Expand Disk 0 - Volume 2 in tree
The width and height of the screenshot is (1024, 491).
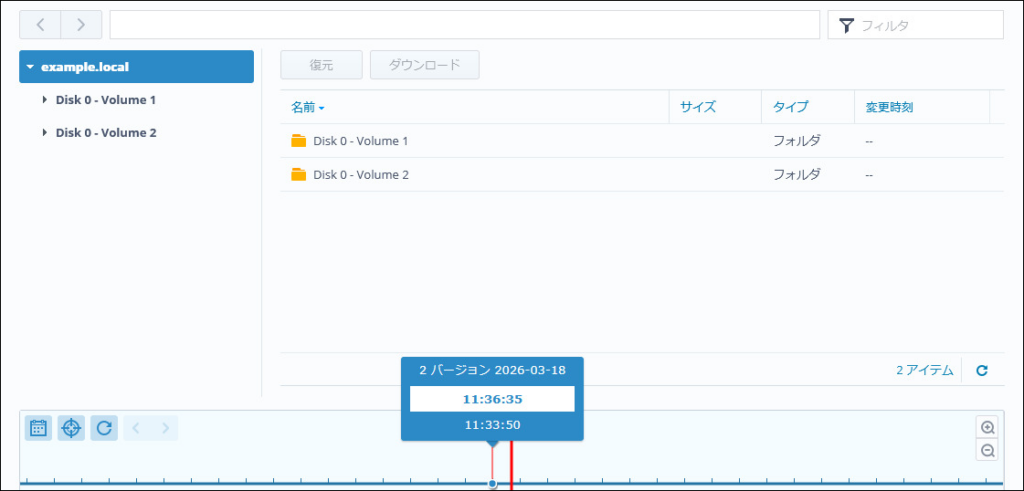pyautogui.click(x=45, y=133)
